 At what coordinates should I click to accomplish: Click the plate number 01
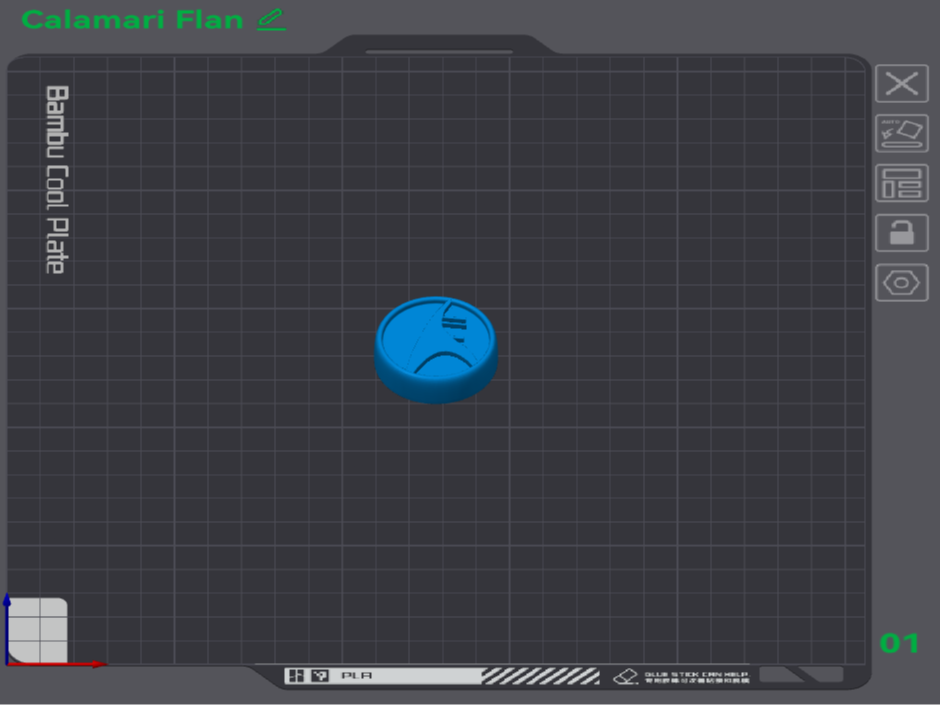pos(899,643)
